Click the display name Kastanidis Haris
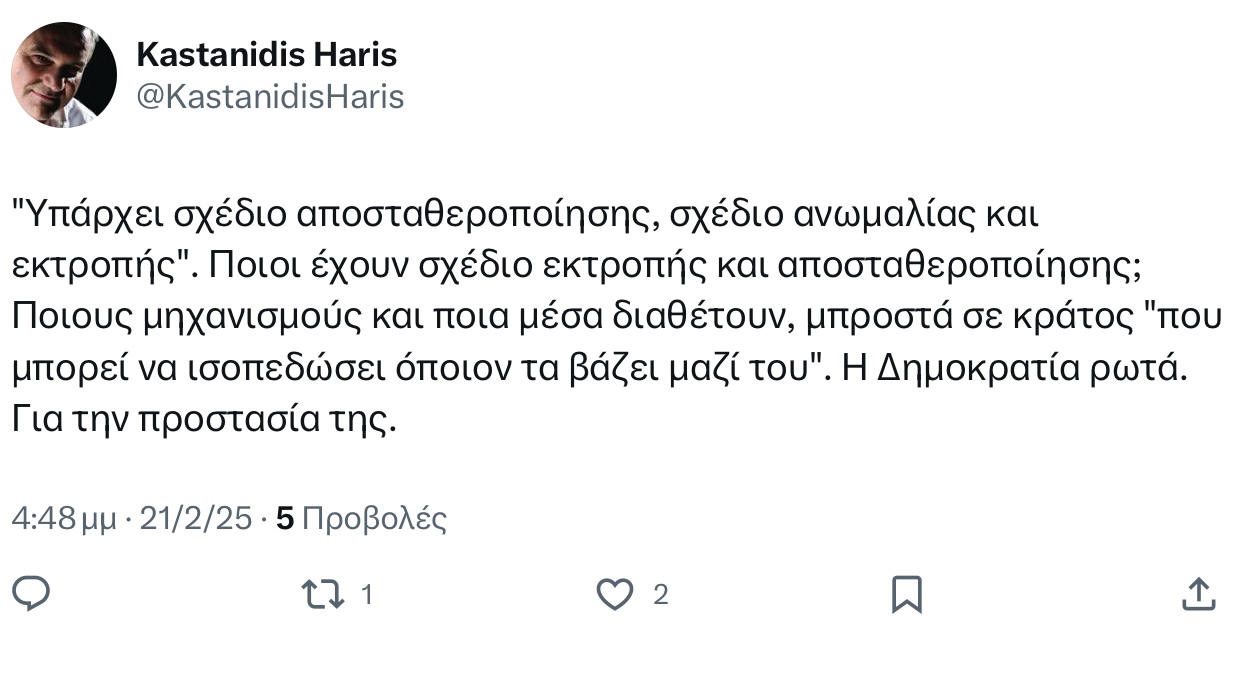The width and height of the screenshot is (1239, 687). click(x=266, y=54)
